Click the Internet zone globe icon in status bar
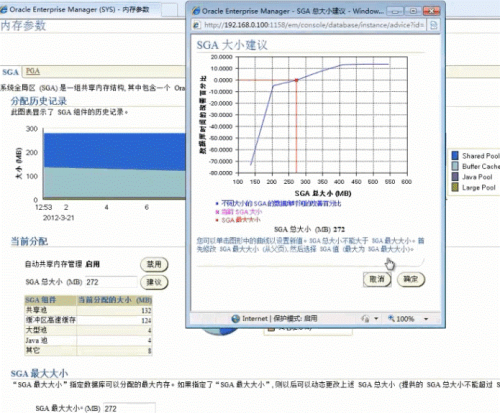 point(236,319)
